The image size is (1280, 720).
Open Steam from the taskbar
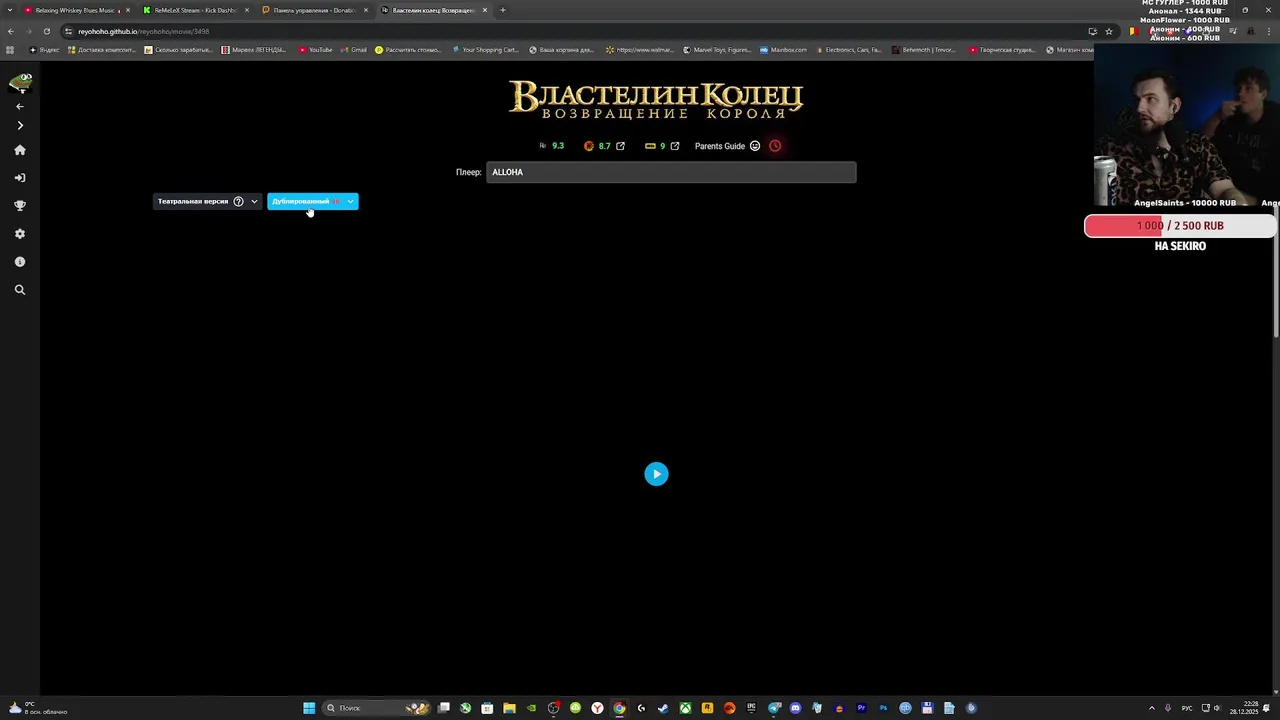(x=663, y=708)
